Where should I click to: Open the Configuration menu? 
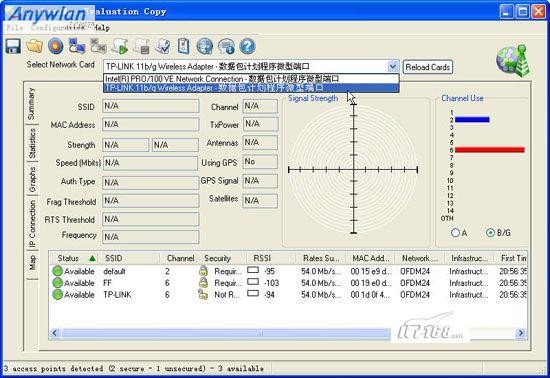(58, 28)
